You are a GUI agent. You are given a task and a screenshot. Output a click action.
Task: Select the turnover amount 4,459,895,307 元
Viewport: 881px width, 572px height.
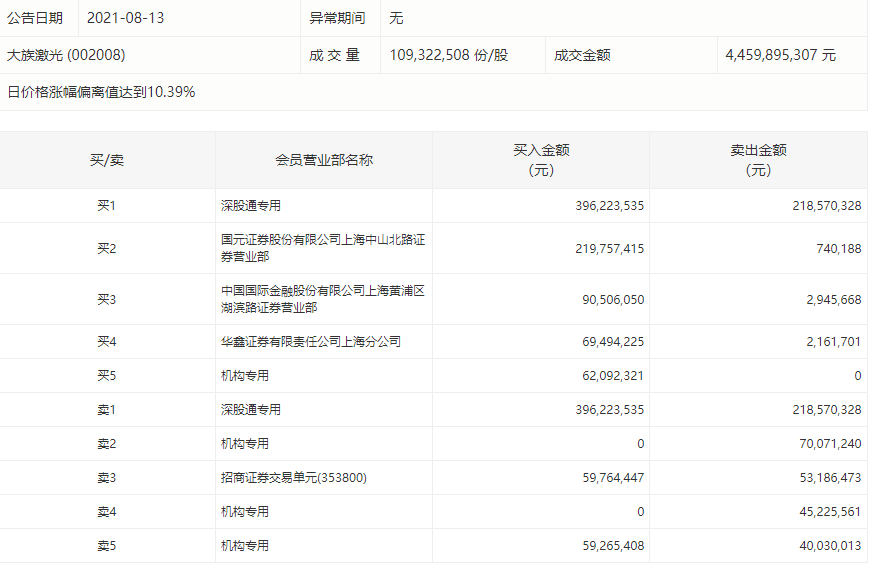pyautogui.click(x=780, y=55)
